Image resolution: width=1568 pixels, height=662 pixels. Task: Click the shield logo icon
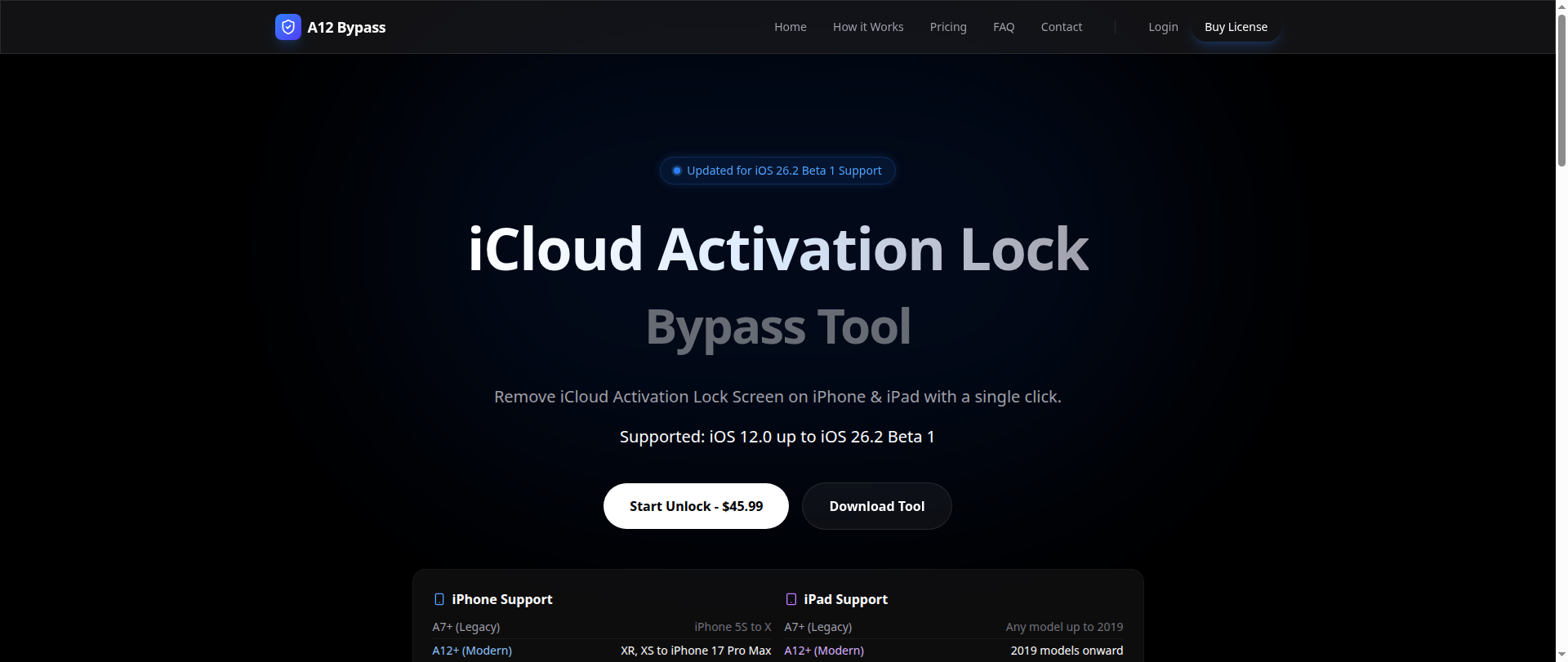[288, 27]
